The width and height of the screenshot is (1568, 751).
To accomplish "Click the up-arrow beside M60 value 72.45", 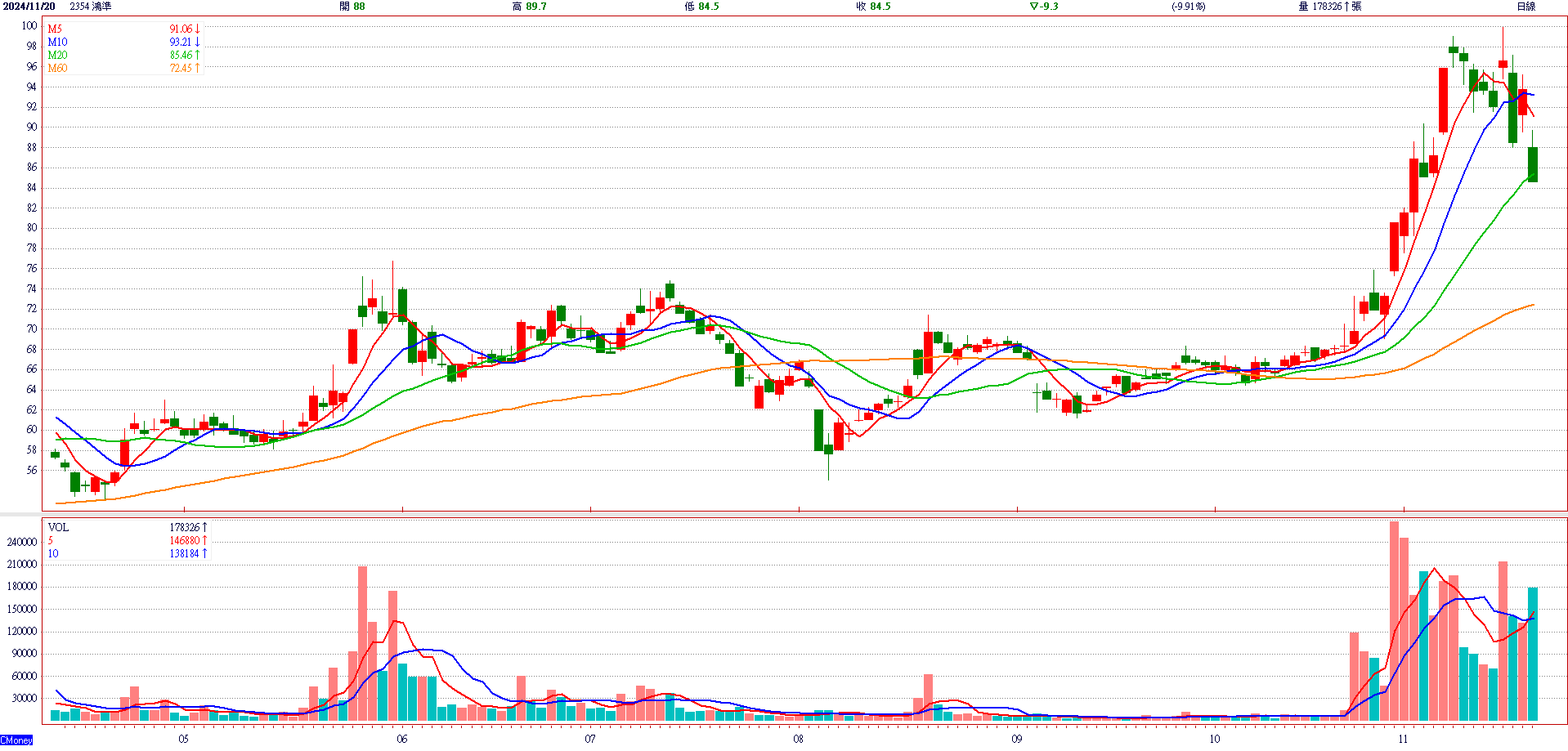I will point(197,68).
